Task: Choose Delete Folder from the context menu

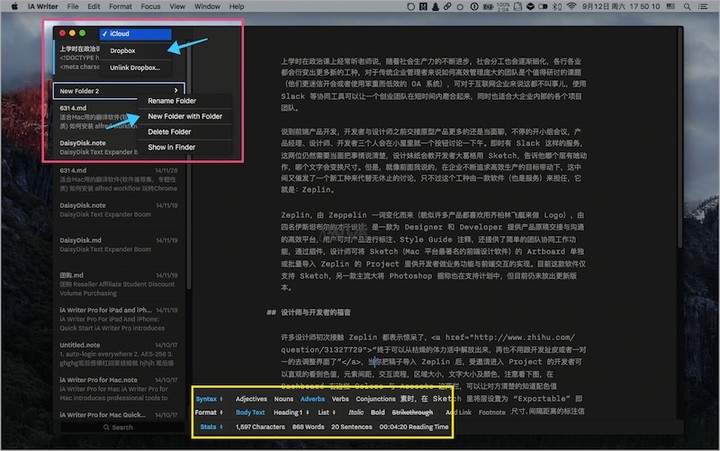Action: (x=171, y=131)
